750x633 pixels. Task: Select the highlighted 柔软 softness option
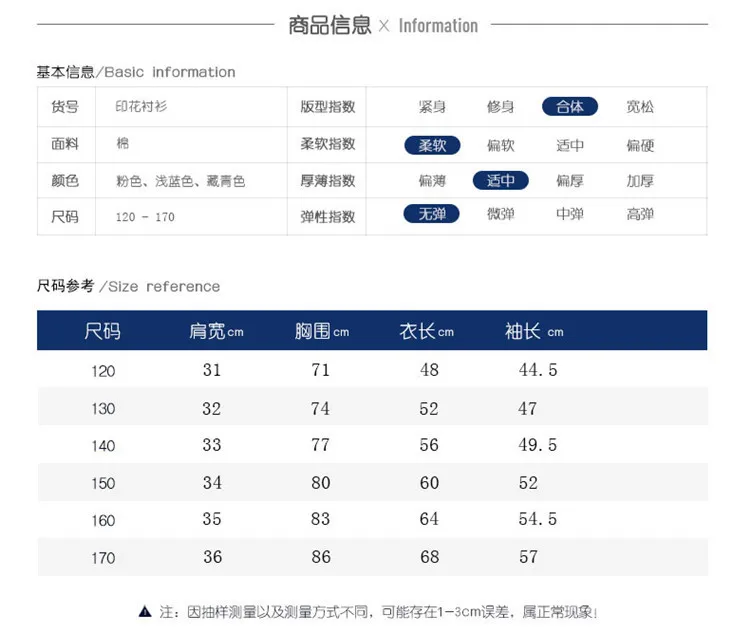click(x=432, y=145)
